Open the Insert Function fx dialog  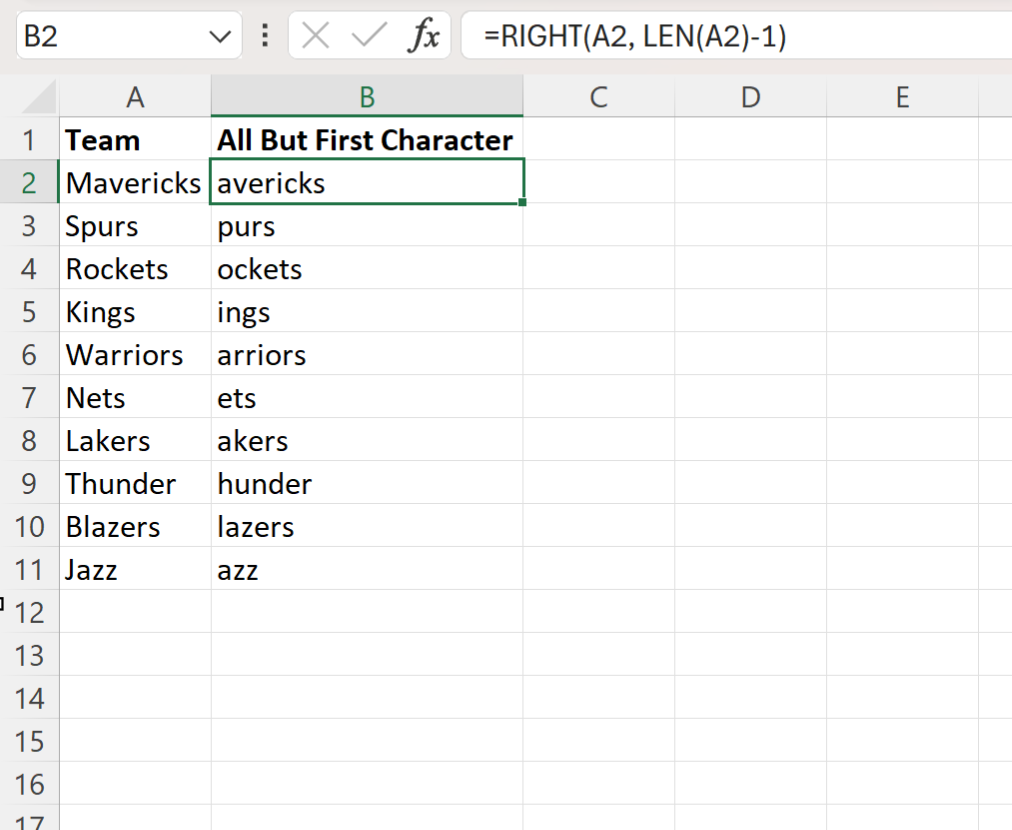pos(423,35)
